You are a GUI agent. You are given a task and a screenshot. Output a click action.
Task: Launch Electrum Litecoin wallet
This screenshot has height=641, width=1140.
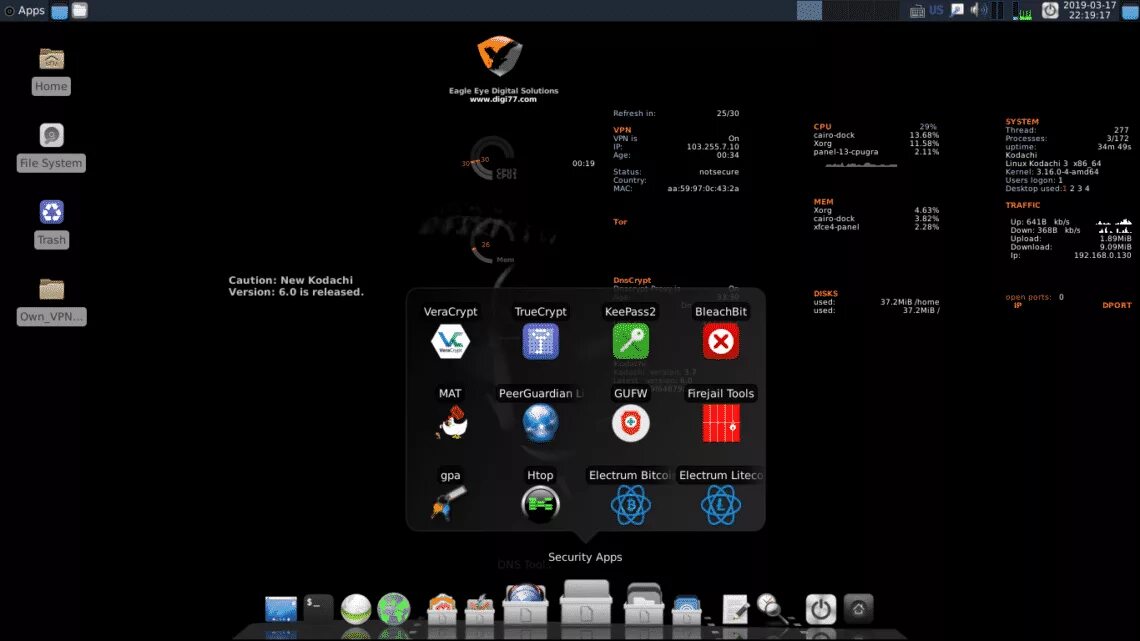[x=720, y=504]
